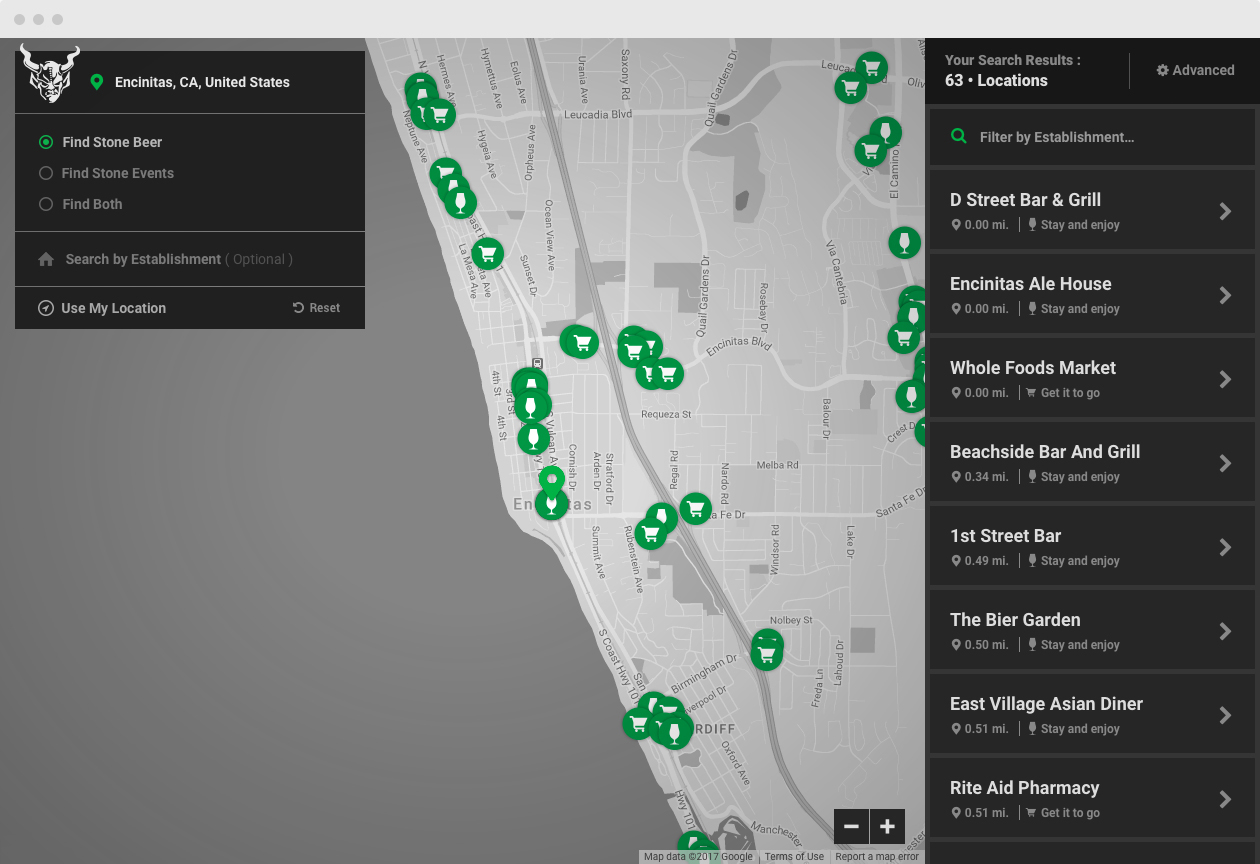The width and height of the screenshot is (1260, 864).
Task: Zoom out the map with the minus button
Action: coord(851,827)
